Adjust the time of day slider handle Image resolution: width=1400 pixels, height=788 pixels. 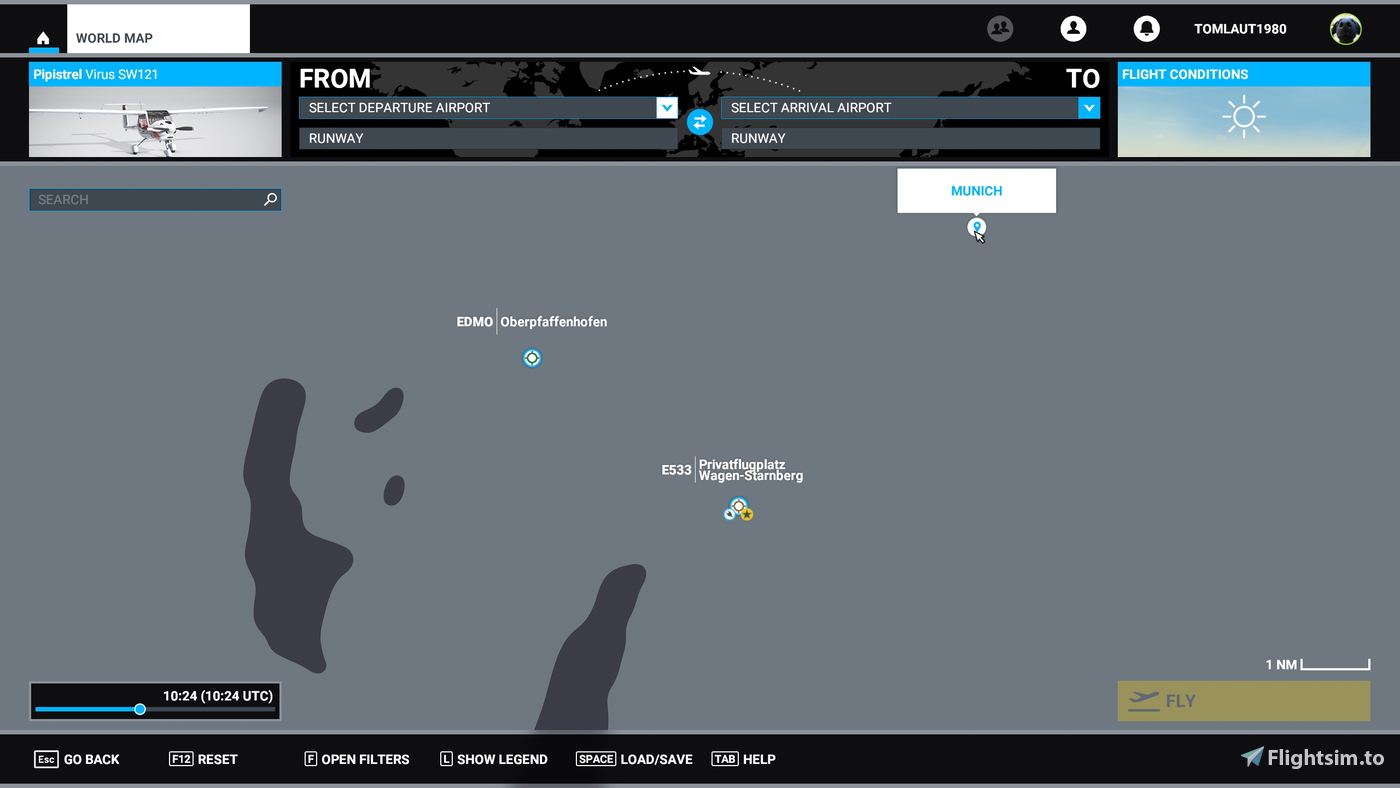coord(140,709)
